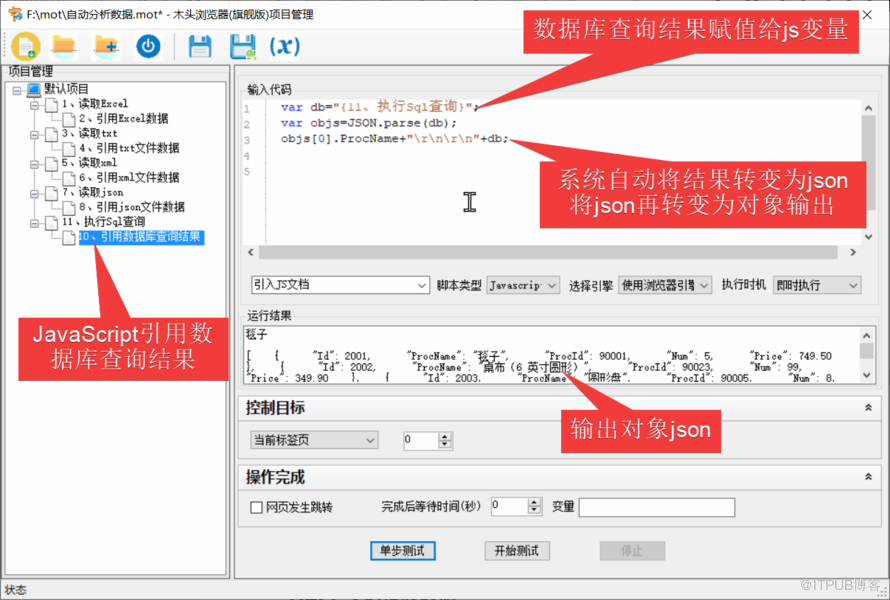Image resolution: width=890 pixels, height=600 pixels.
Task: Click page icon of 7、读取json
Action: click(x=52, y=193)
